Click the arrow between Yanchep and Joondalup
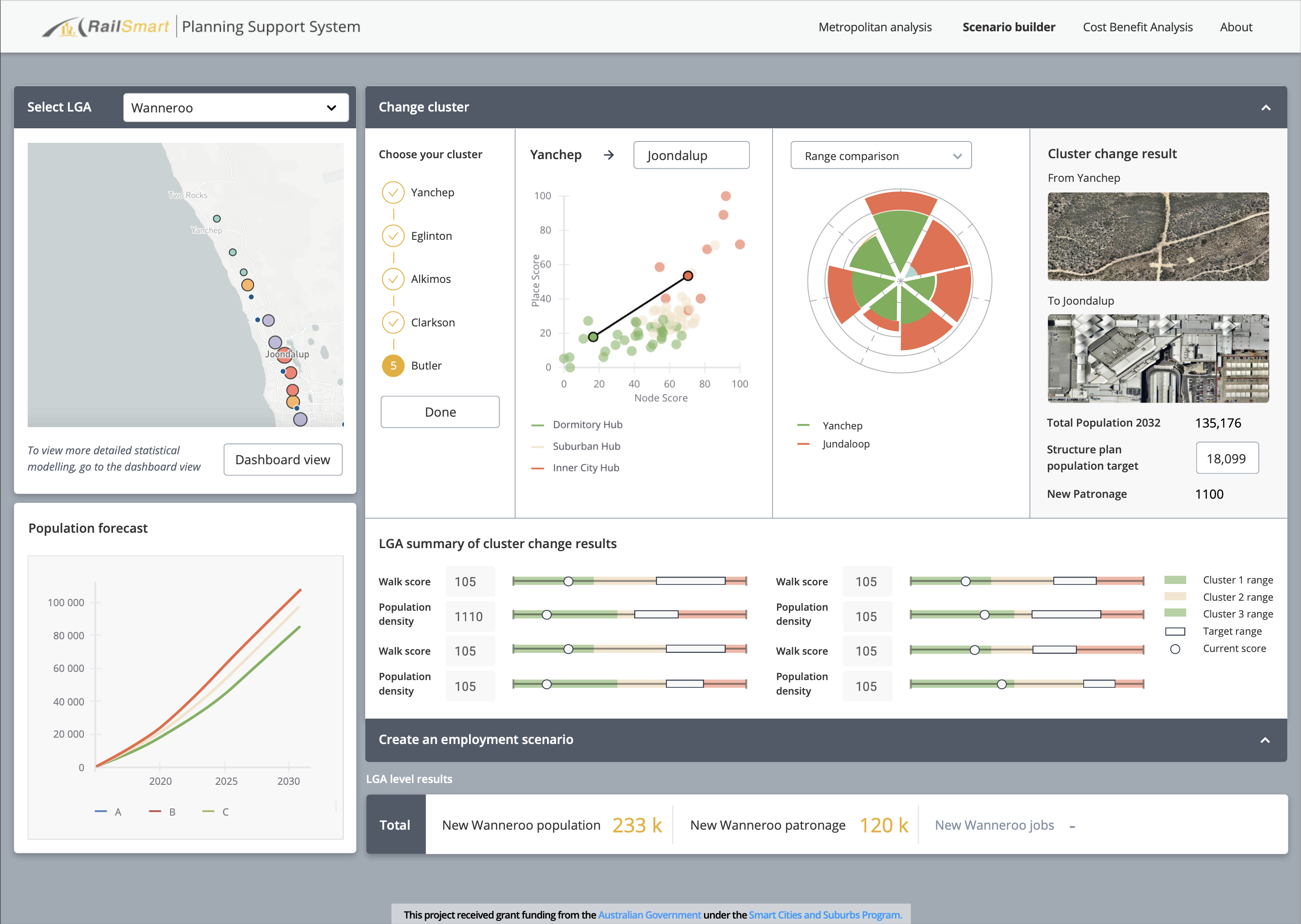Image resolution: width=1301 pixels, height=924 pixels. [x=608, y=155]
